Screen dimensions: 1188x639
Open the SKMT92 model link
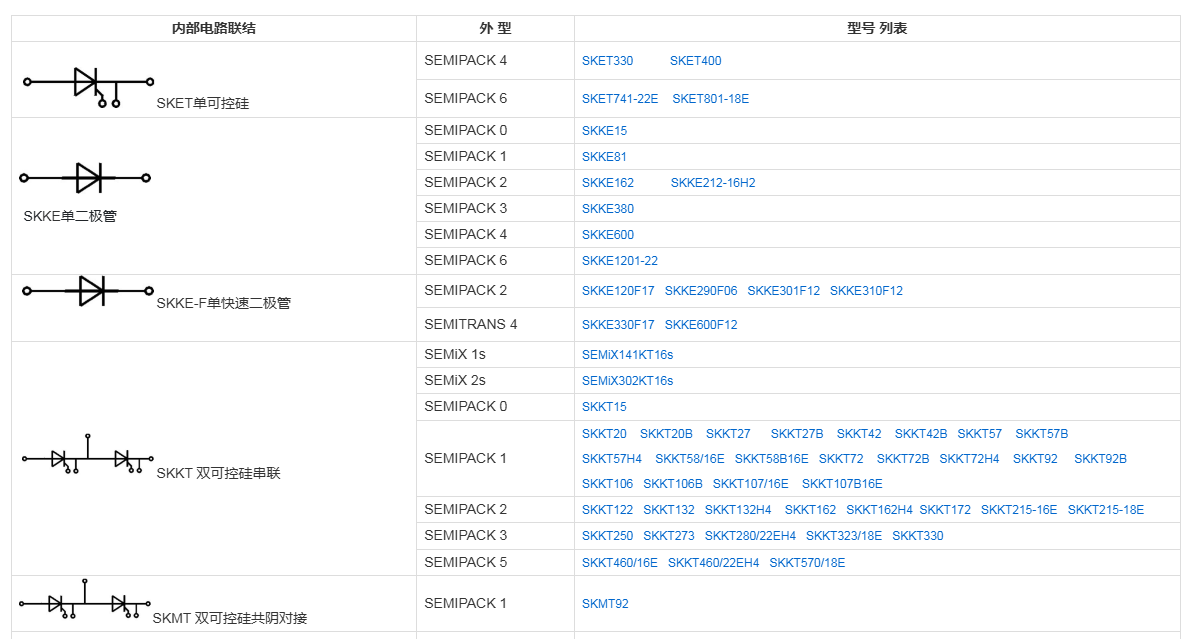(605, 604)
